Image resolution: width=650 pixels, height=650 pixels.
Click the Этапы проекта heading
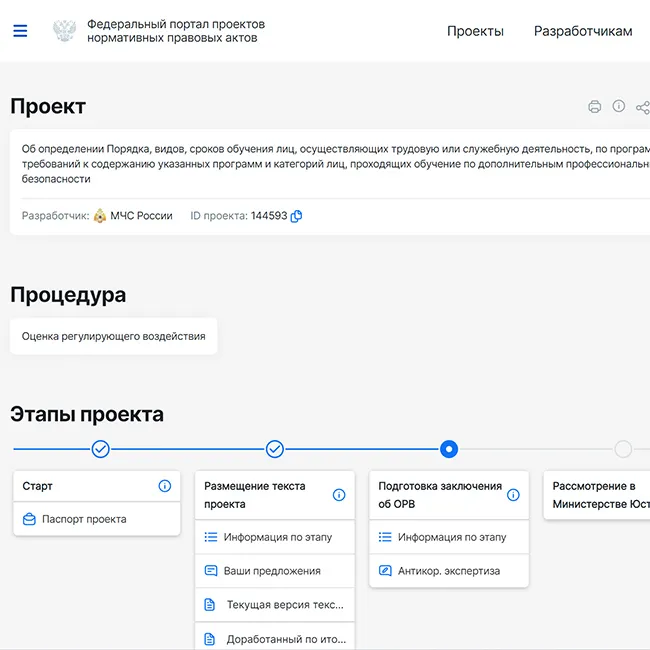pyautogui.click(x=87, y=414)
